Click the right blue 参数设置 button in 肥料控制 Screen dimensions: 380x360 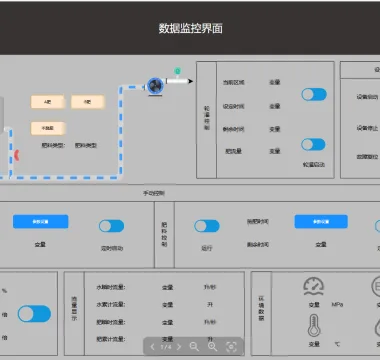pos(321,222)
